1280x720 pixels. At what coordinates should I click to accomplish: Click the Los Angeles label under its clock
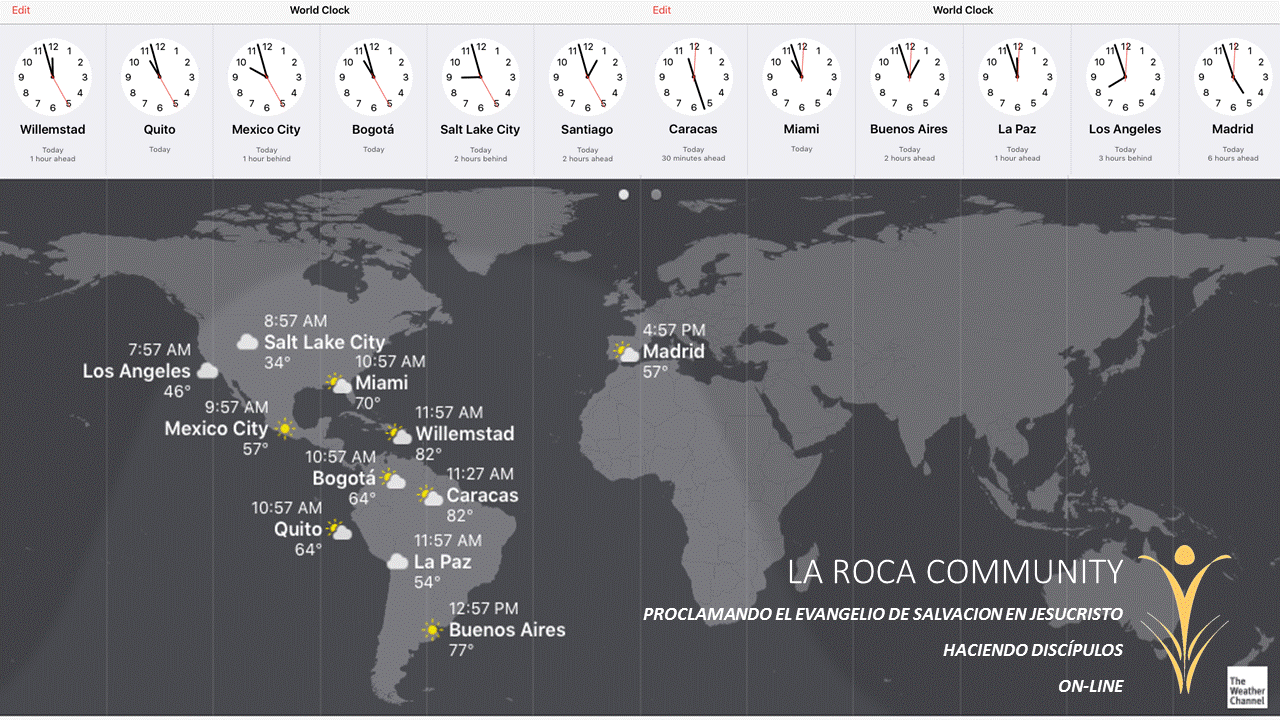point(1126,130)
